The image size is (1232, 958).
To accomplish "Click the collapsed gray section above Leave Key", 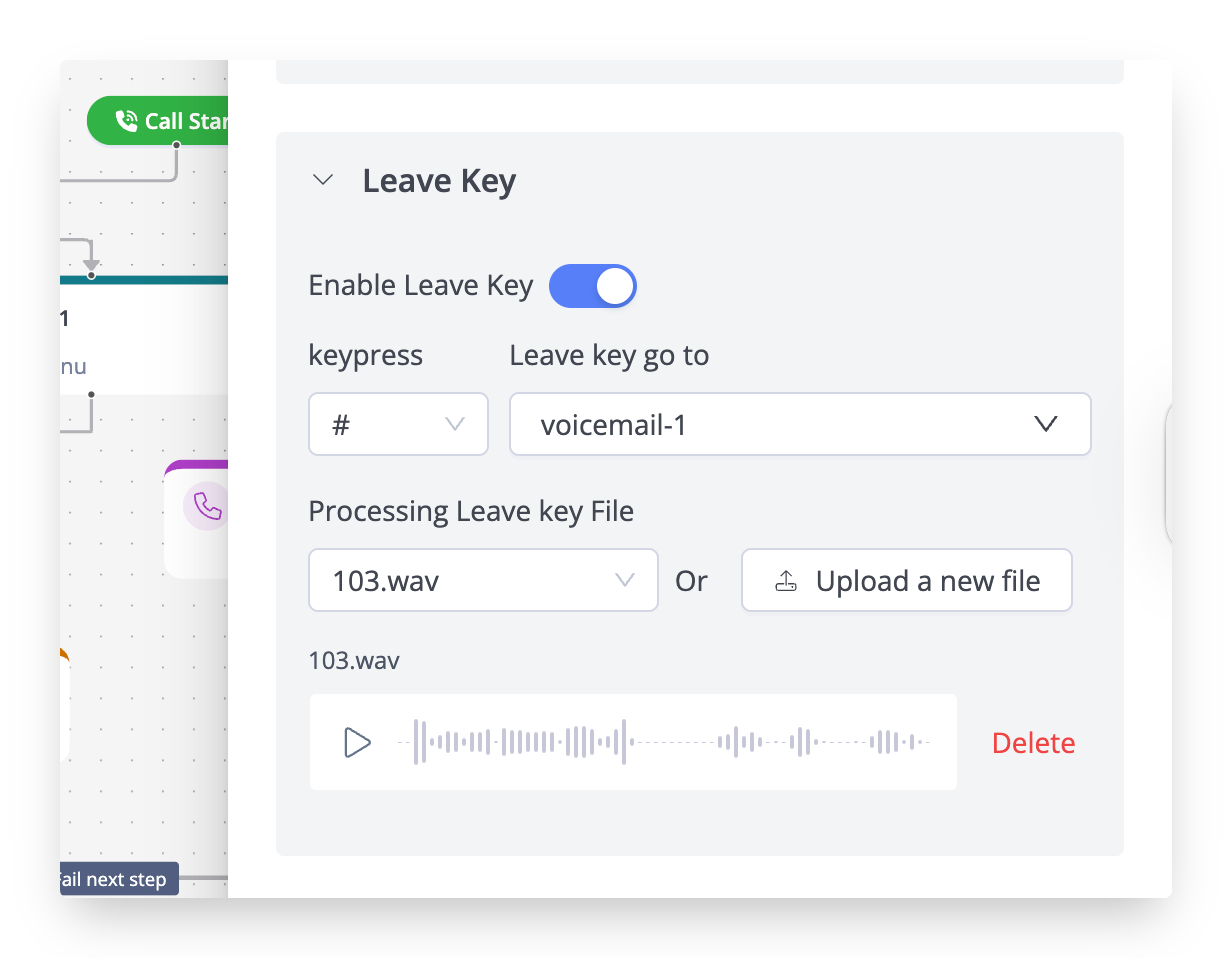I will [700, 71].
